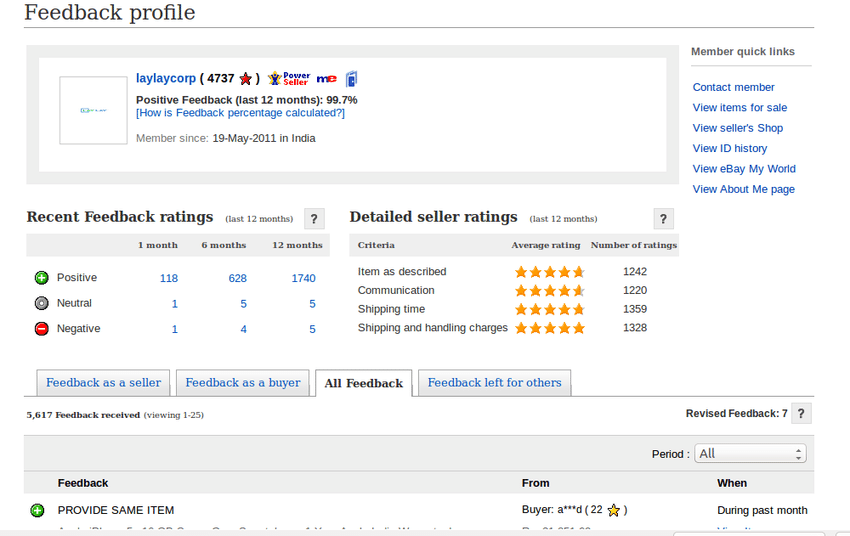Click Shipping and handling charges star rating
The height and width of the screenshot is (536, 850).
[x=550, y=328]
